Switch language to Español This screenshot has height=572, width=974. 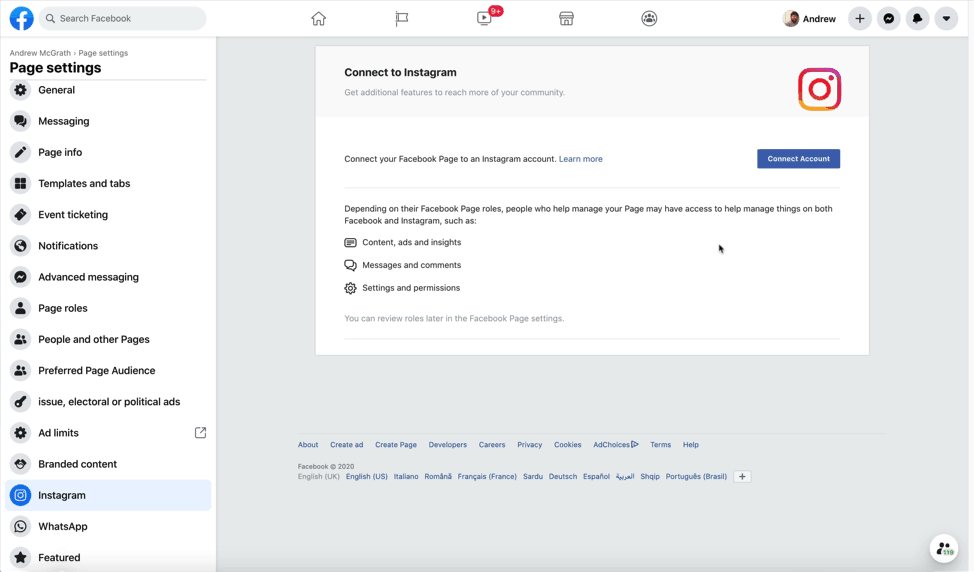(596, 477)
